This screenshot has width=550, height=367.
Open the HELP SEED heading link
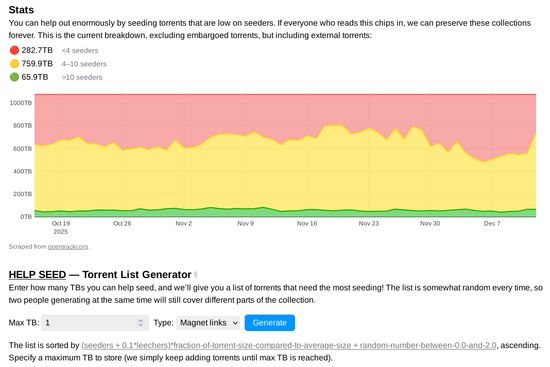coord(37,274)
